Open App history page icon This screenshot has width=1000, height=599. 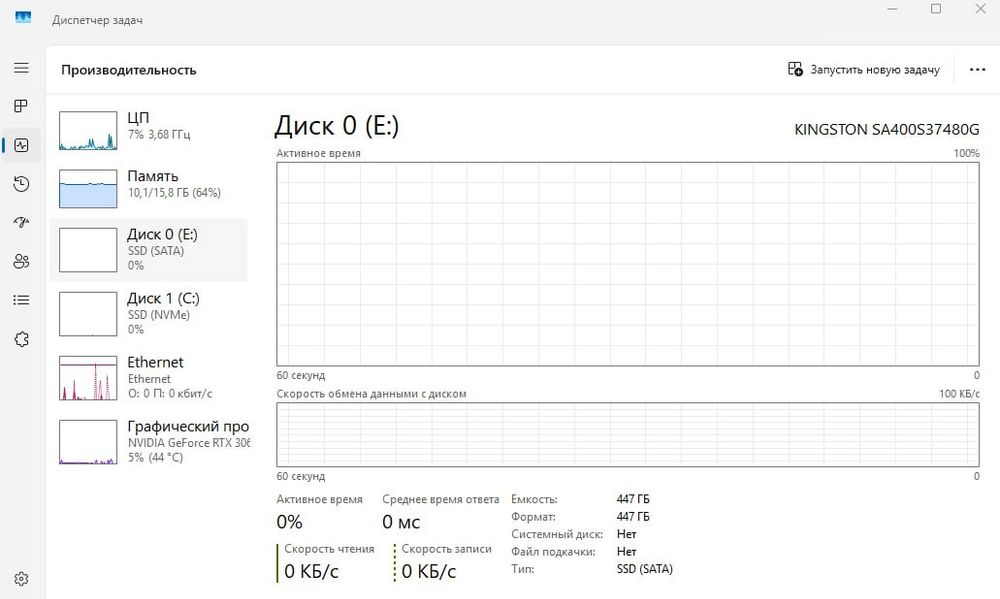tap(21, 184)
